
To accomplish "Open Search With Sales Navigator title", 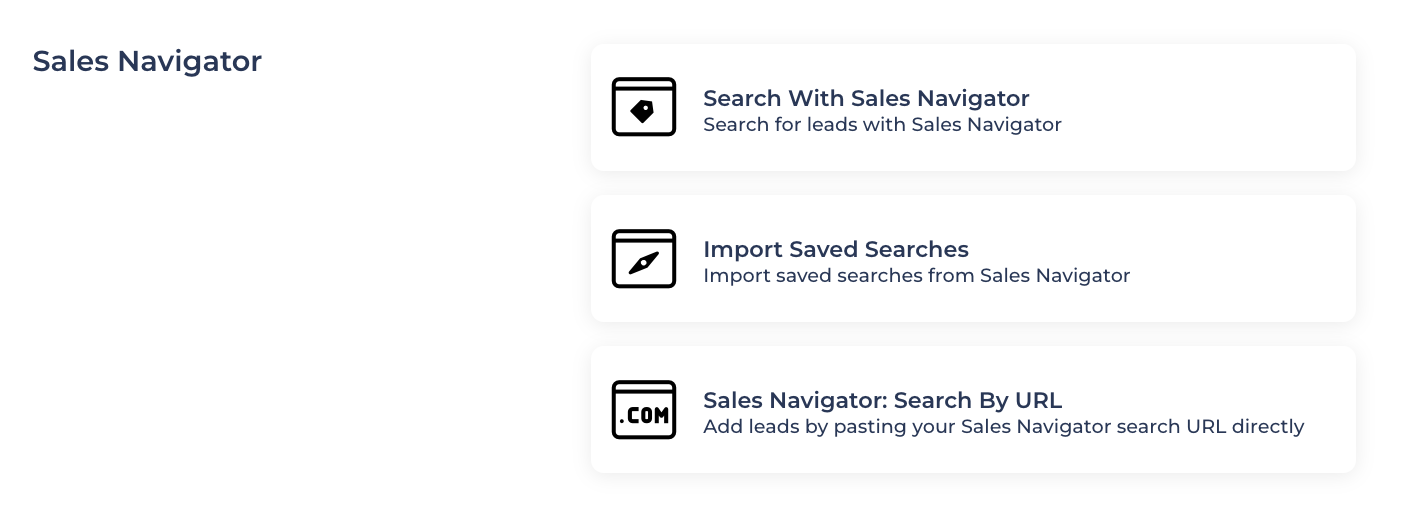I will point(866,98).
